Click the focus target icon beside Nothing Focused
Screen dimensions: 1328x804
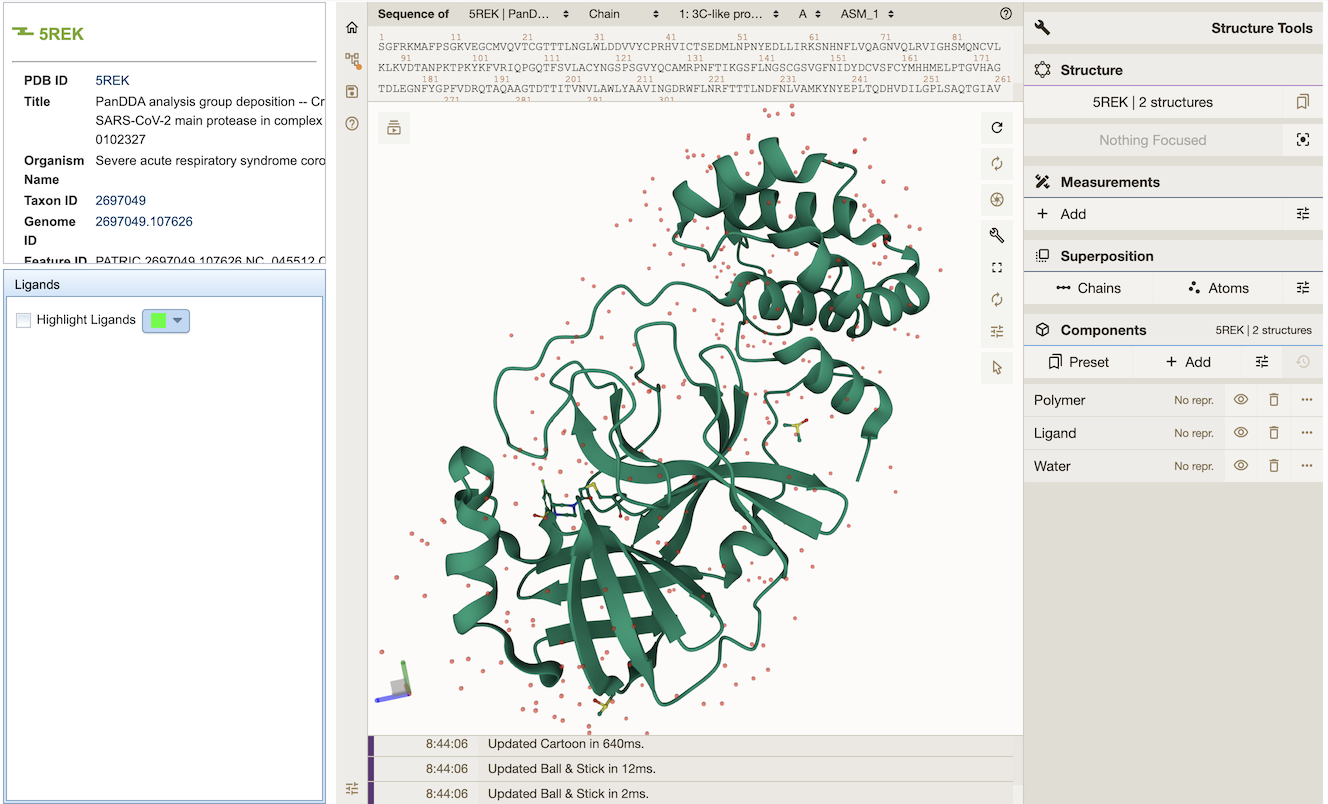[1303, 140]
